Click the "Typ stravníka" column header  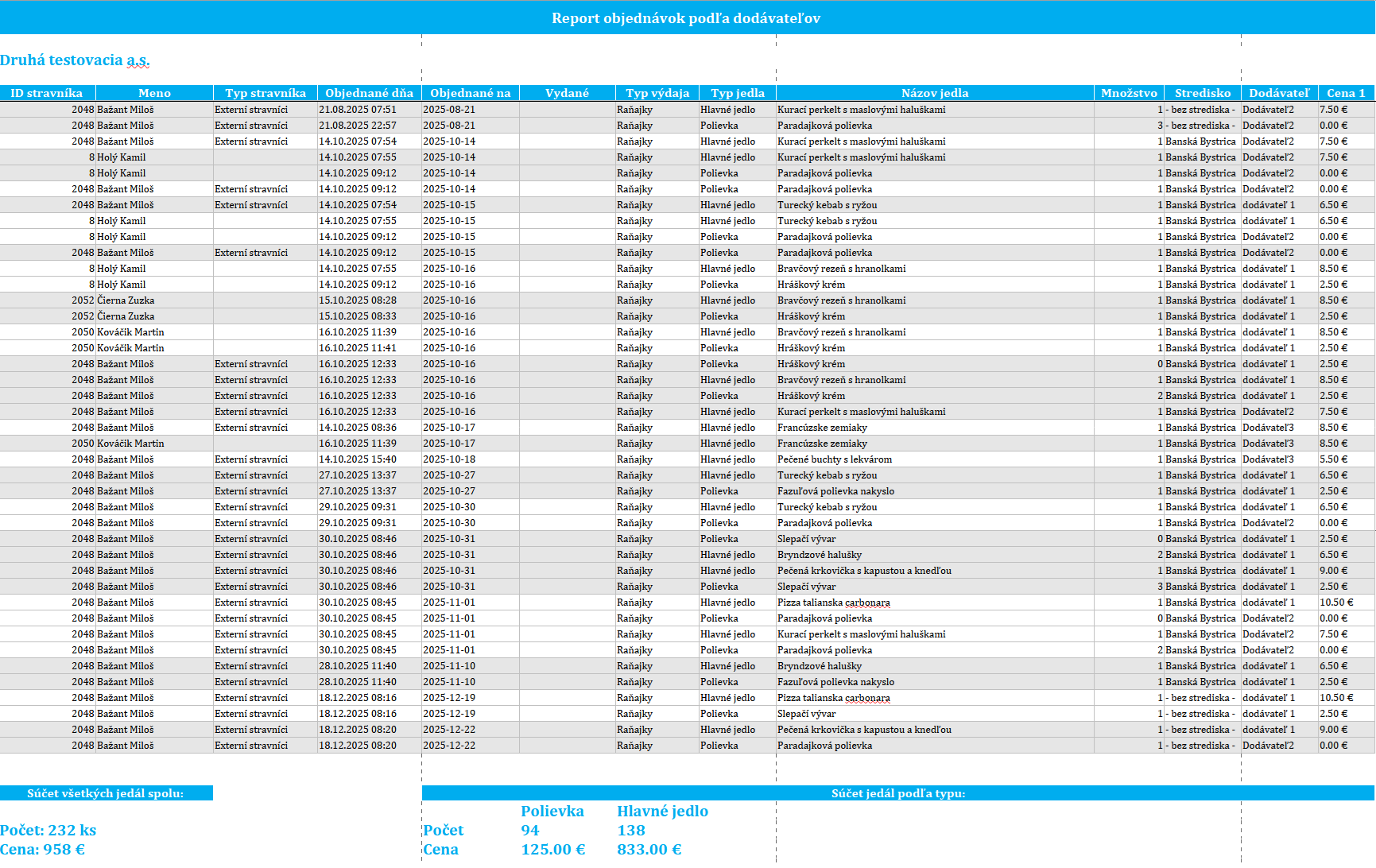(x=266, y=93)
